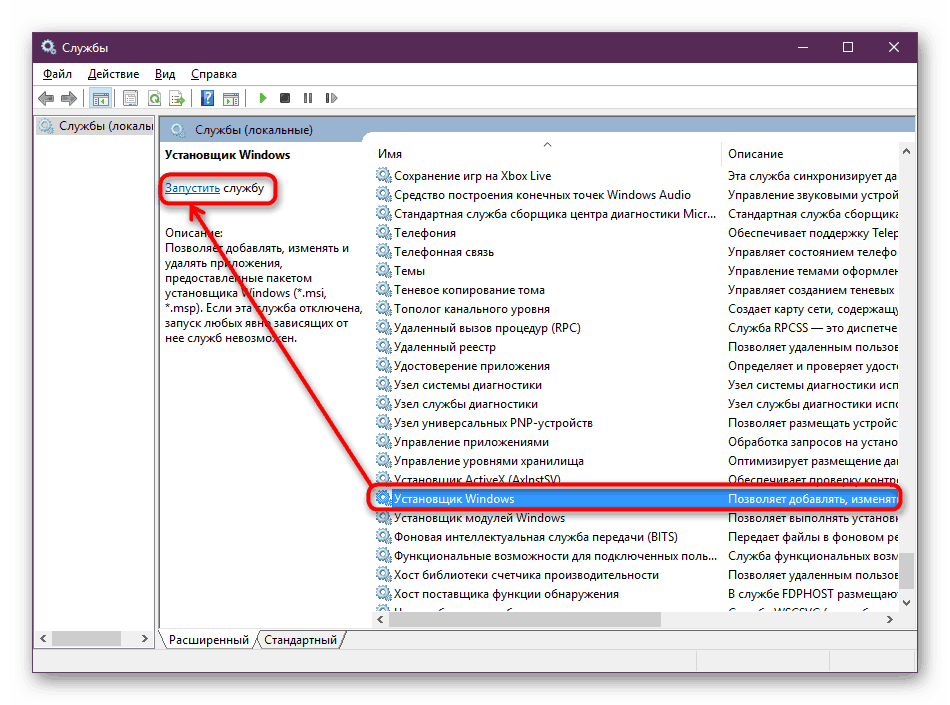Select Удаленный вызов процедур (RPC) service
This screenshot has width=950, height=705.
click(487, 328)
